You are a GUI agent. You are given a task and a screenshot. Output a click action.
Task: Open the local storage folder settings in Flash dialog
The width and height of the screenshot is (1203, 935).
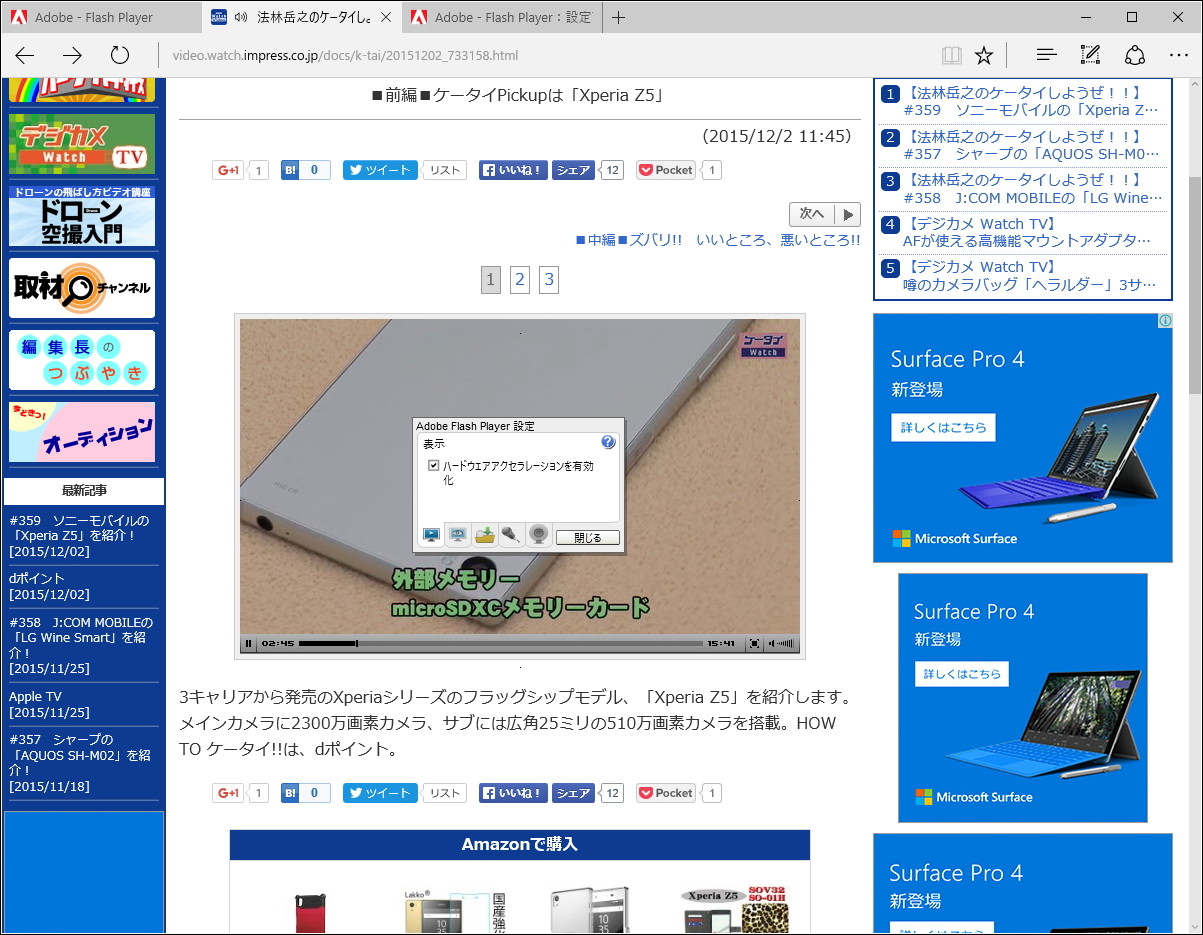pos(484,535)
